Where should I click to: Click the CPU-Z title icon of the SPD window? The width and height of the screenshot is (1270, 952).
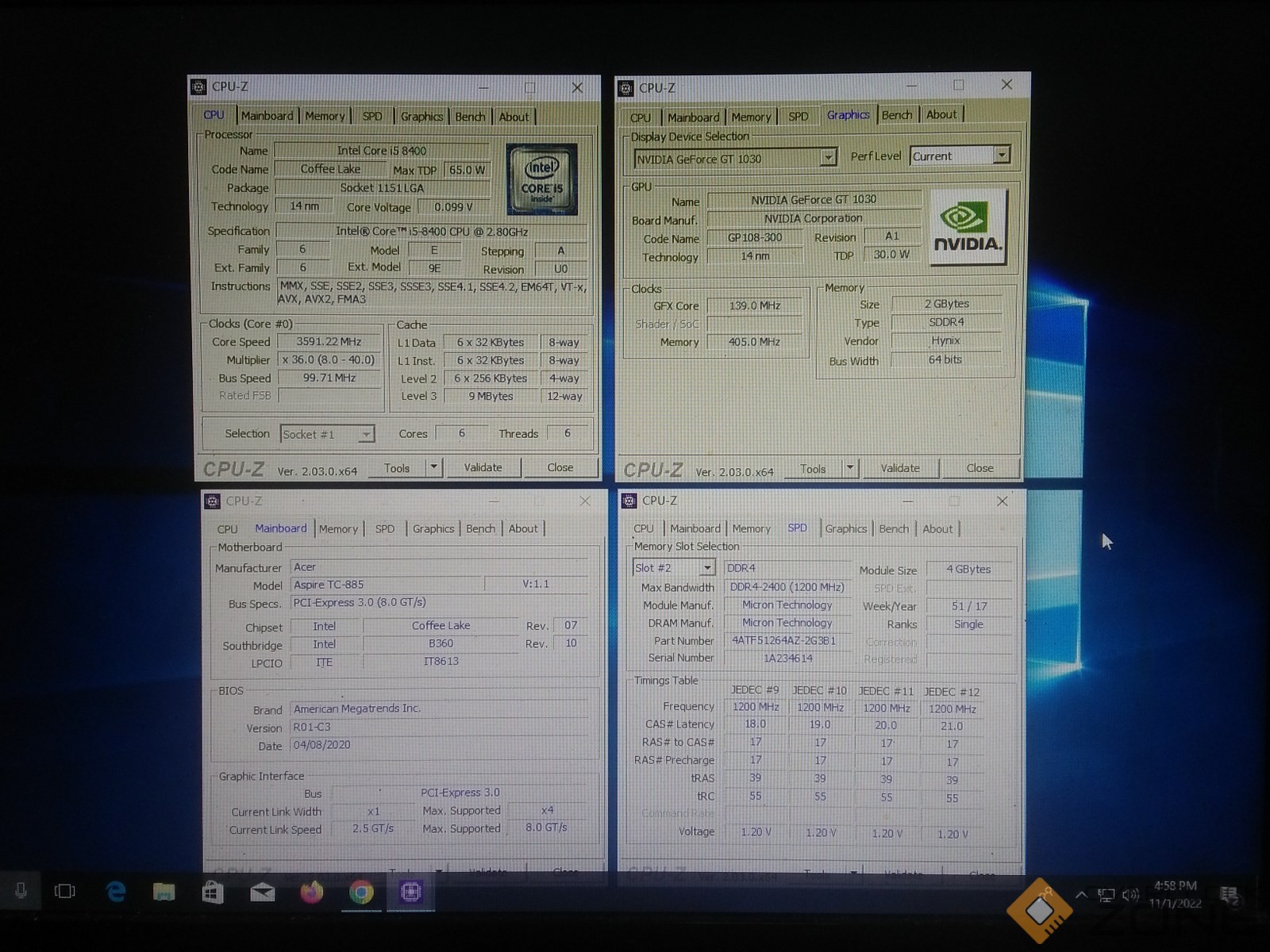click(629, 501)
